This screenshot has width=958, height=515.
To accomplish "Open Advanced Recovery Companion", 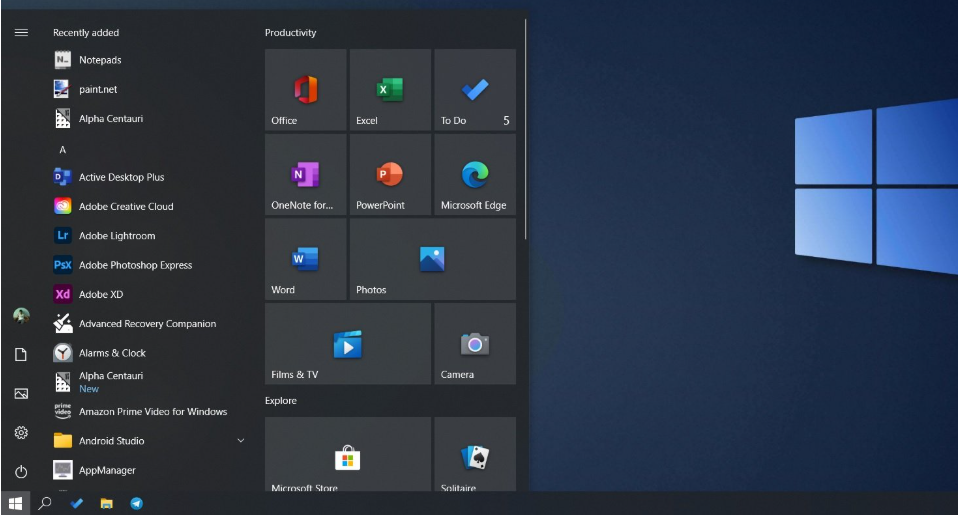I will coord(150,324).
